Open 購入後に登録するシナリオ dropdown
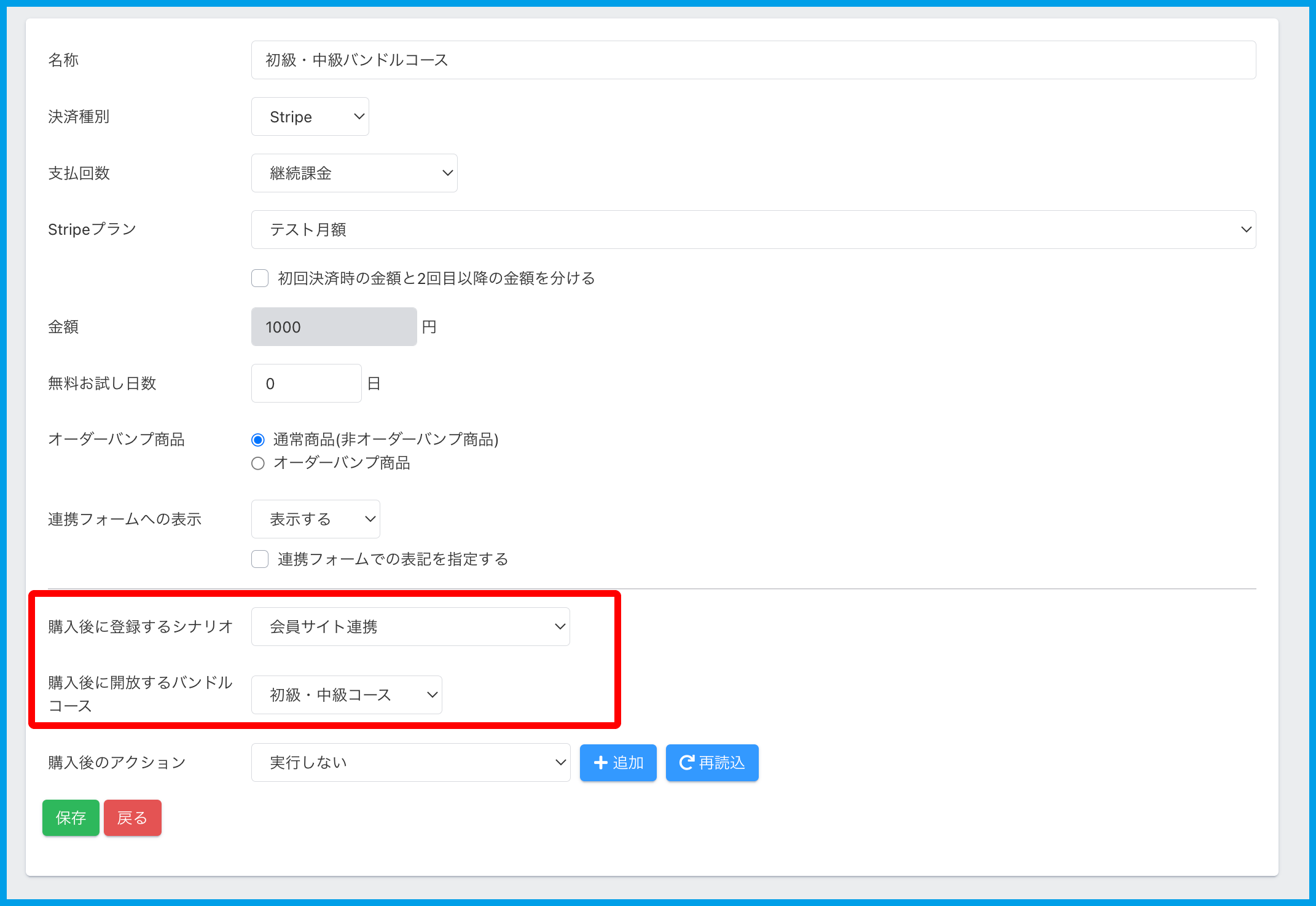1316x906 pixels. (x=410, y=627)
